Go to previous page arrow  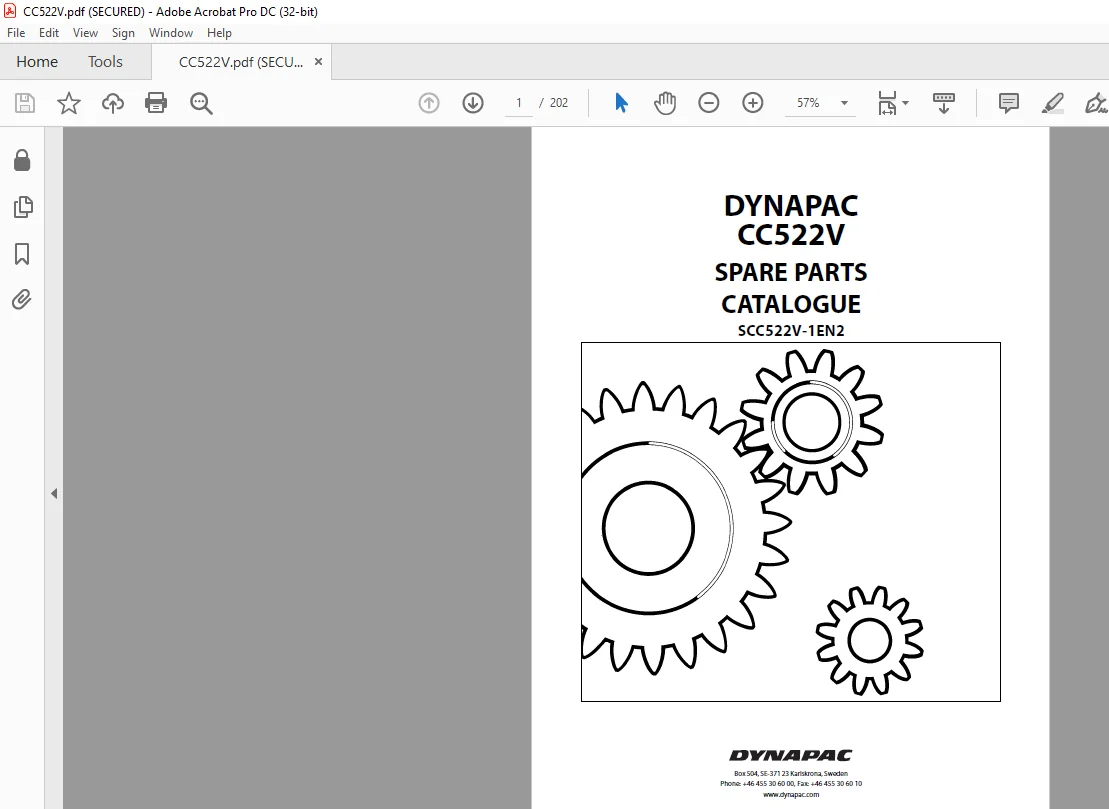point(429,103)
